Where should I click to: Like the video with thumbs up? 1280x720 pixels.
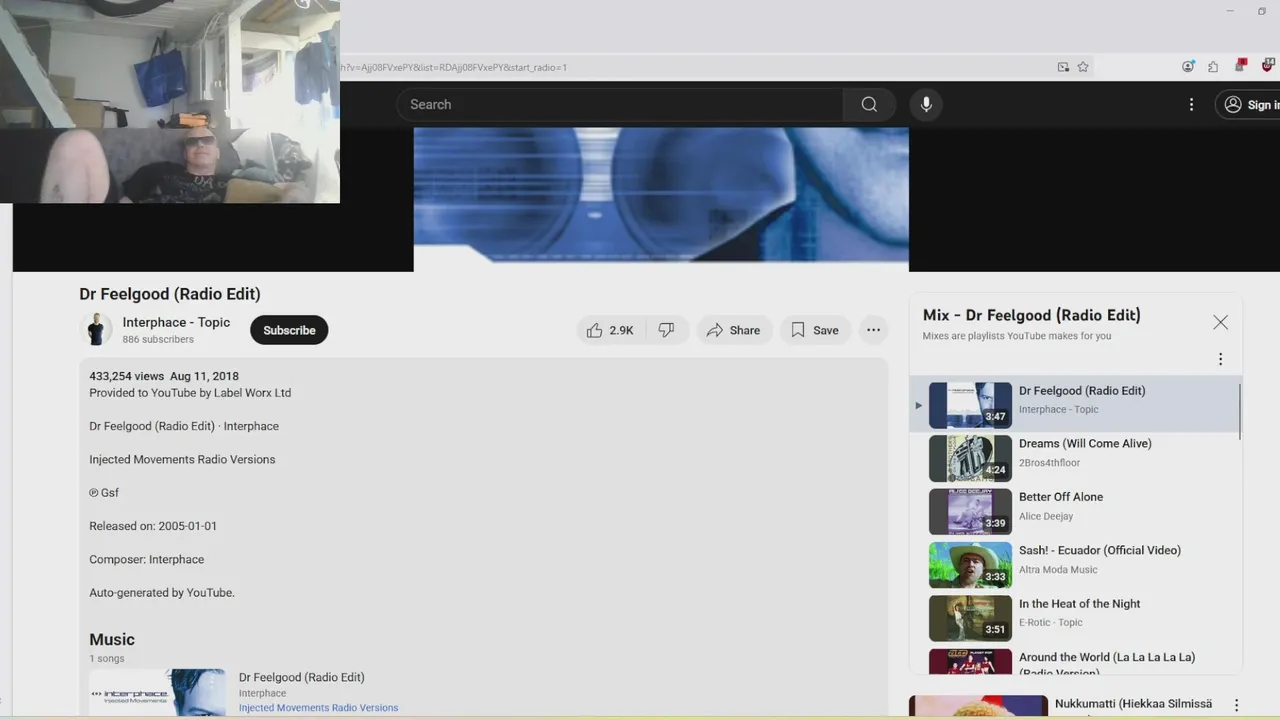(610, 330)
